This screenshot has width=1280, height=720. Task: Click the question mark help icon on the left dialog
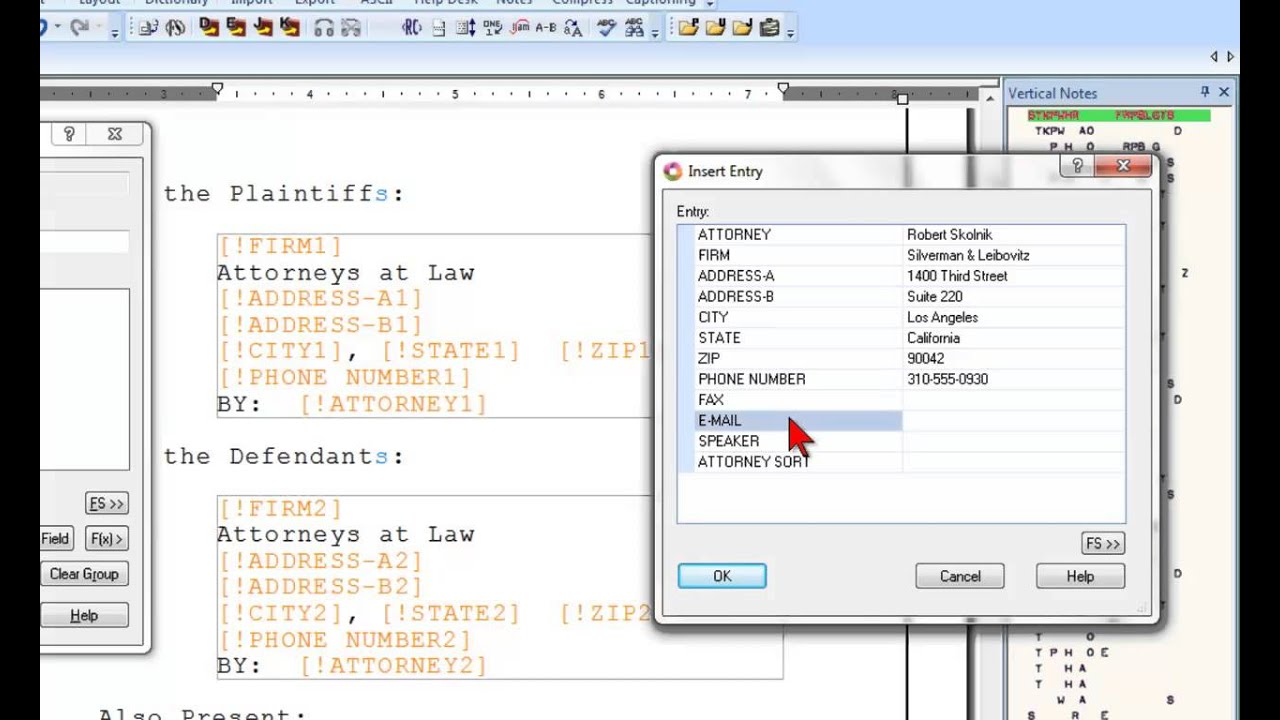click(x=69, y=134)
